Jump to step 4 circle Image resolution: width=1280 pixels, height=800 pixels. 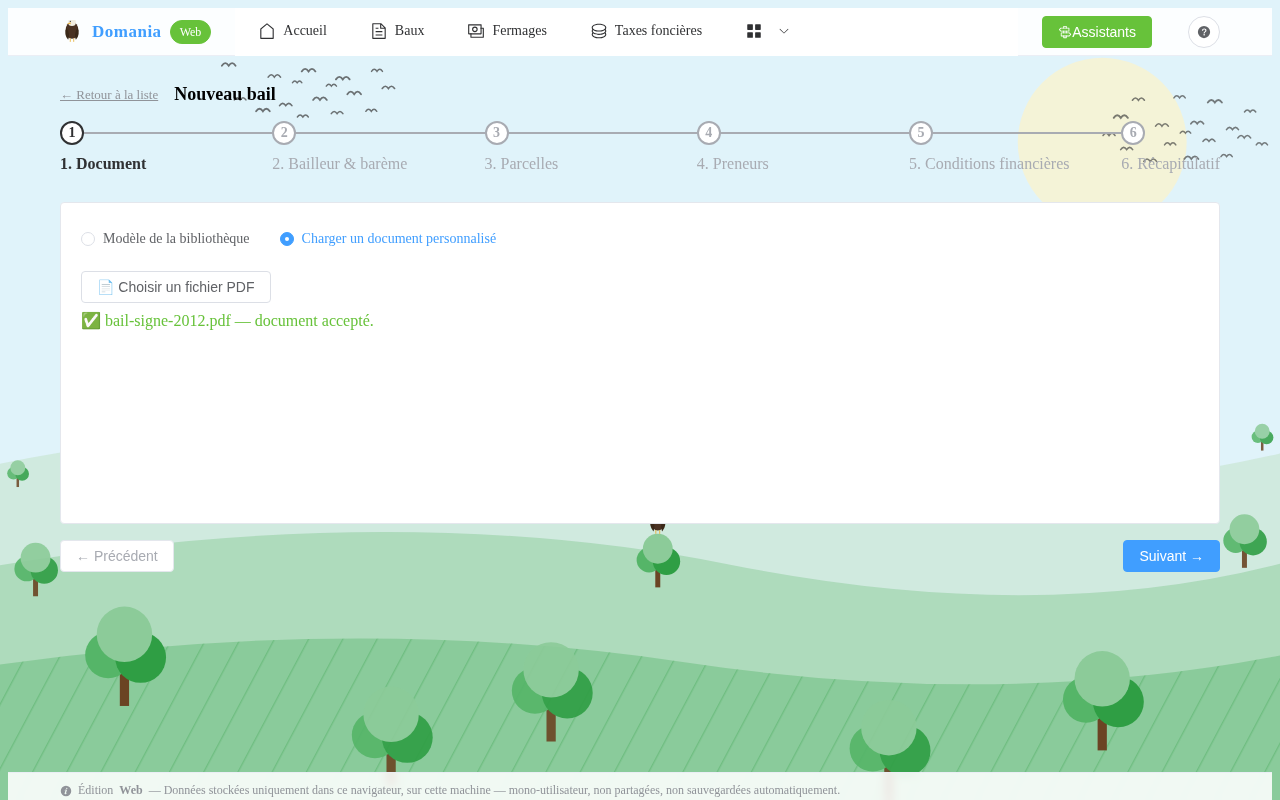pos(709,133)
